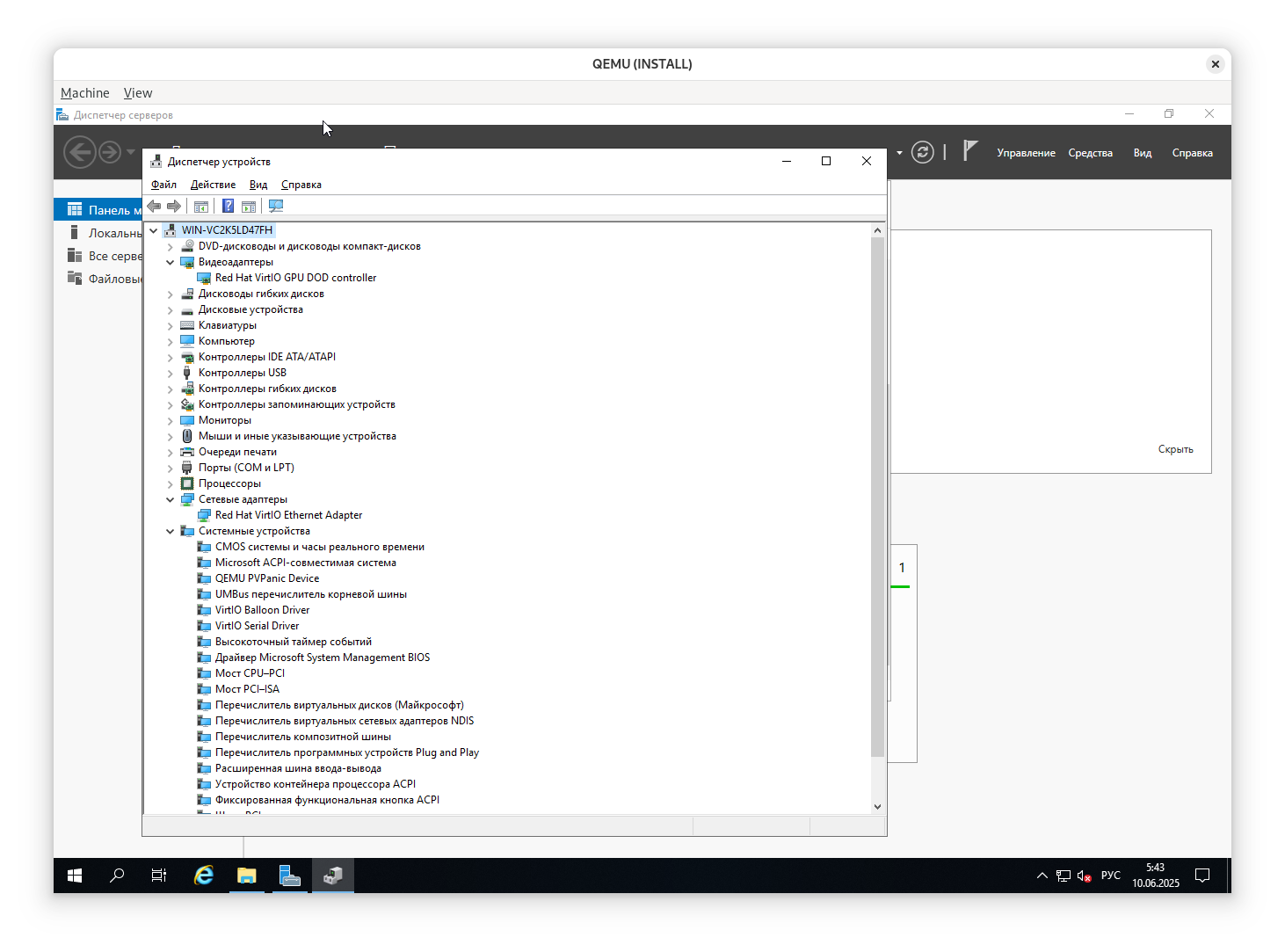Screen dimensions: 1285x952
Task: Expand the Клавиатуры category
Action: point(171,325)
